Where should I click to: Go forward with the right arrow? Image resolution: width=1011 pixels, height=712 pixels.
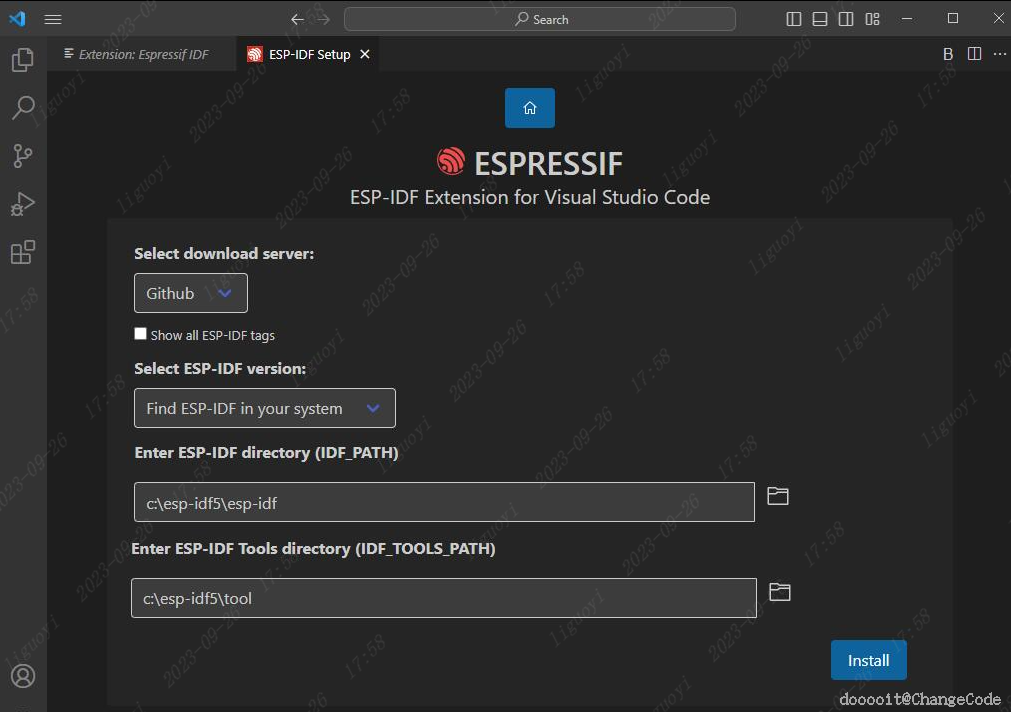(324, 19)
